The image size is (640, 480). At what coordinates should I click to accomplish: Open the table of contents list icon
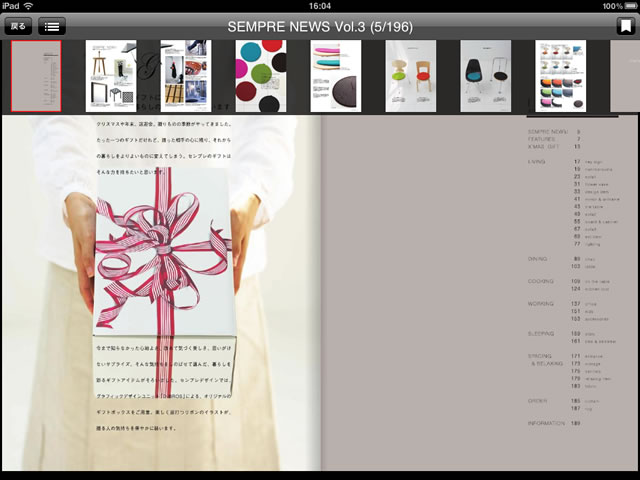(52, 27)
